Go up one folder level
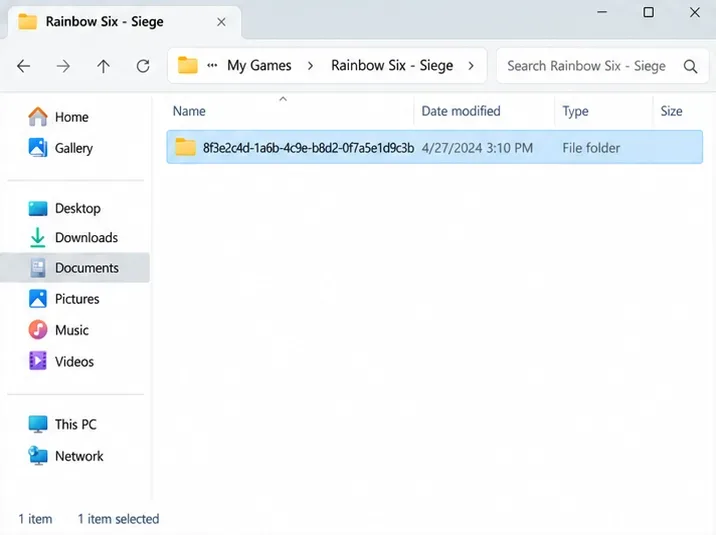Screen dimensions: 716x535 (x=103, y=66)
